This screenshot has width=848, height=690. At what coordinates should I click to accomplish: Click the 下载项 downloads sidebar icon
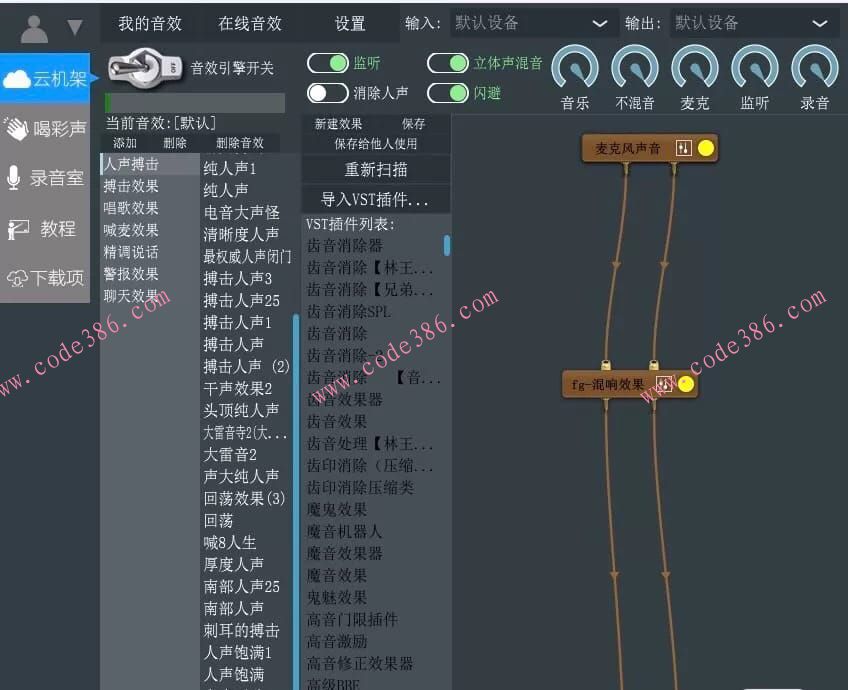(45, 278)
